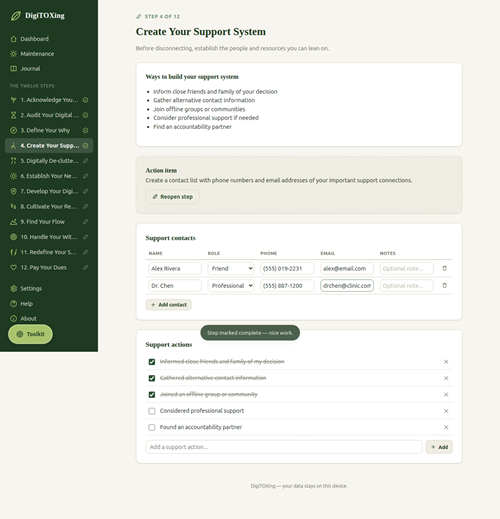The width and height of the screenshot is (500, 519).
Task: Open the Friend role dropdown
Action: [x=231, y=269]
